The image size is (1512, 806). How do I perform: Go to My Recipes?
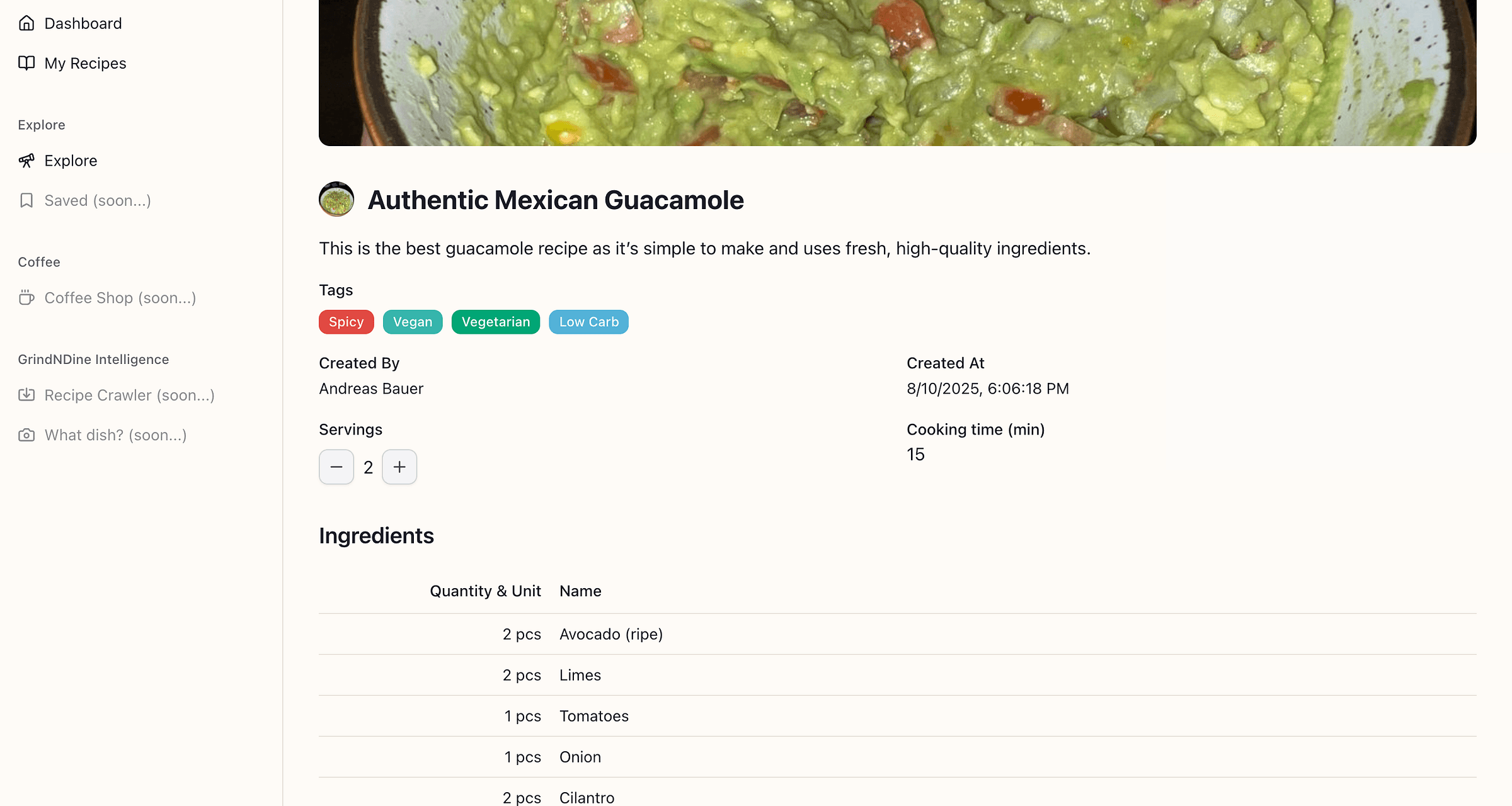85,63
